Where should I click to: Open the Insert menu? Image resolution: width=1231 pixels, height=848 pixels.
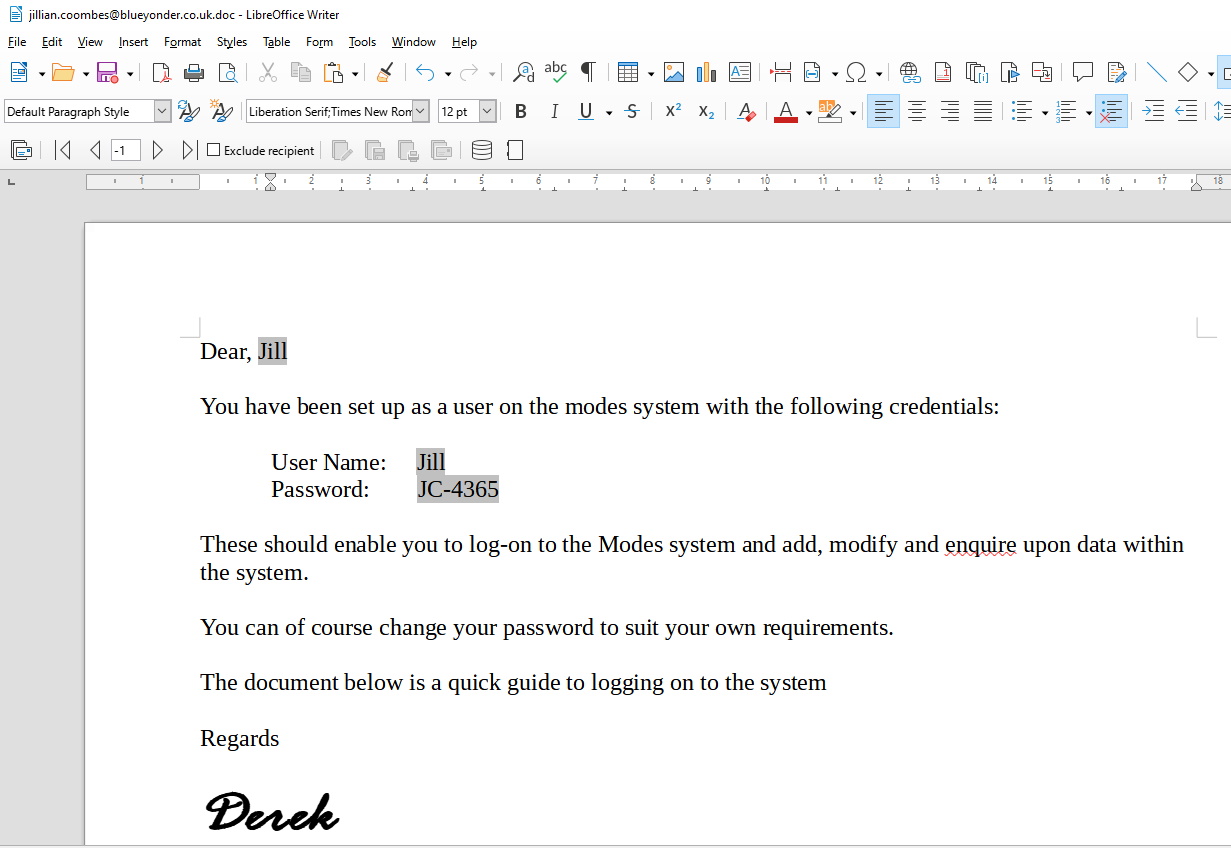[x=133, y=42]
